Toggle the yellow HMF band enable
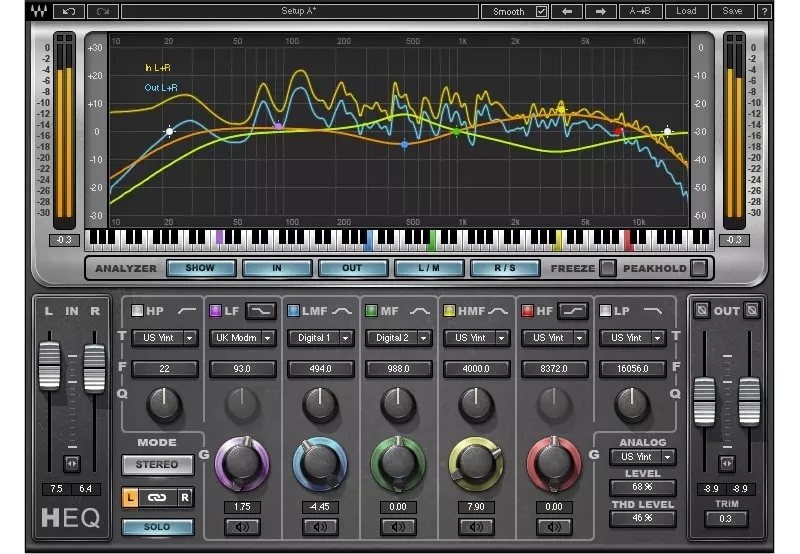 click(x=449, y=311)
